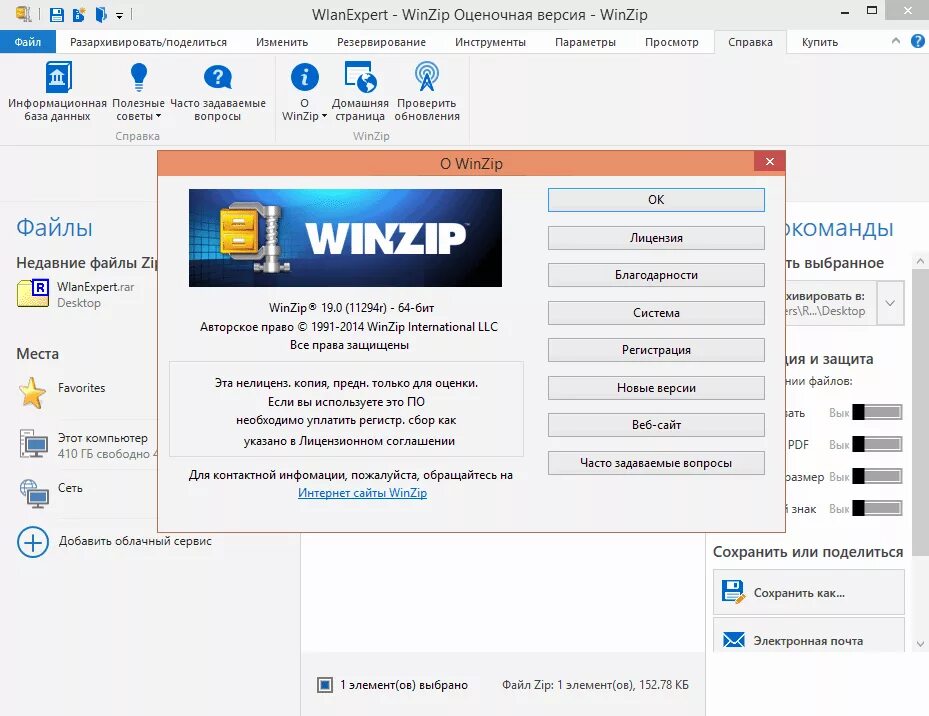Click the Электронная почта envelope icon
The image size is (929, 716).
[x=733, y=640]
